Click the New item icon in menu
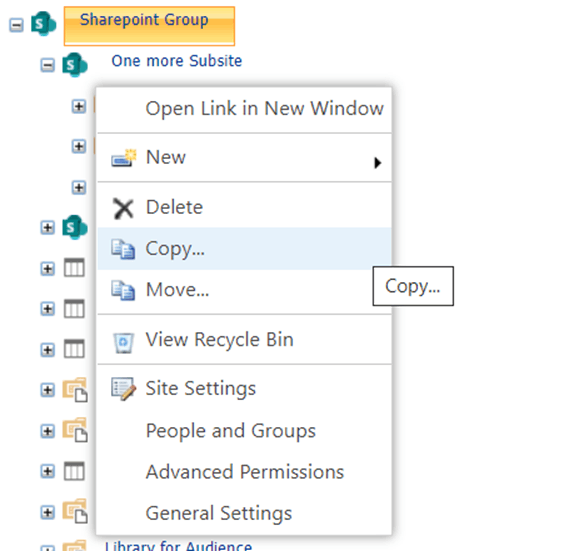The height and width of the screenshot is (551, 574). [x=124, y=158]
